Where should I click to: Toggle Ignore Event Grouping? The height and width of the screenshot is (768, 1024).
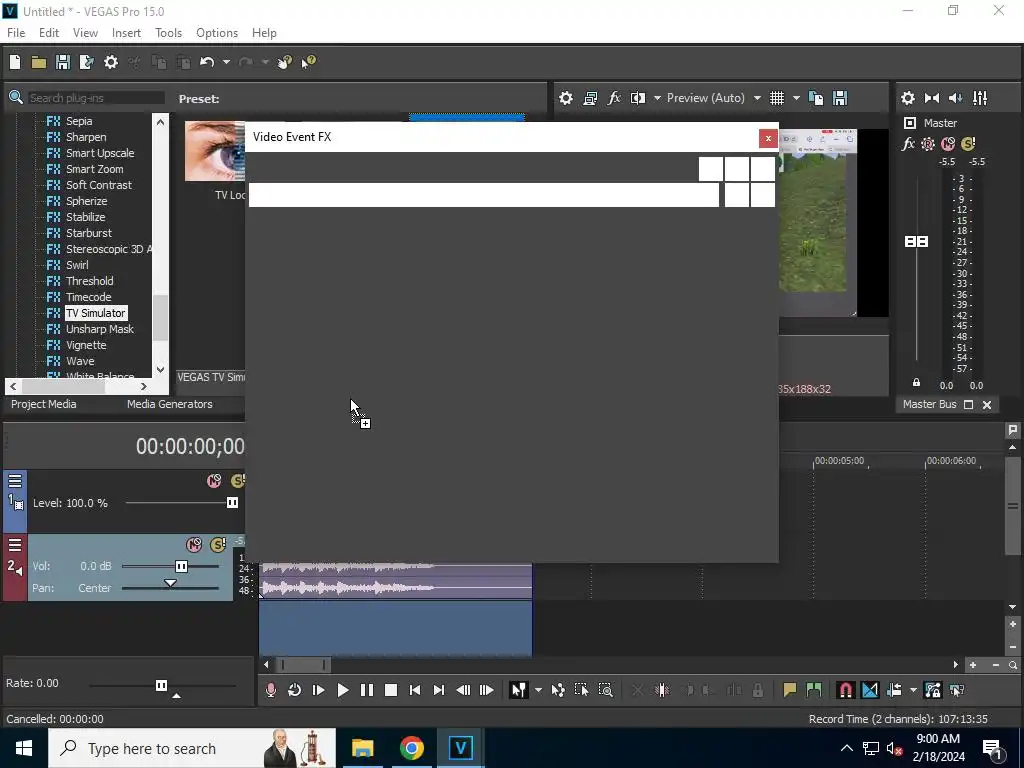(x=957, y=690)
